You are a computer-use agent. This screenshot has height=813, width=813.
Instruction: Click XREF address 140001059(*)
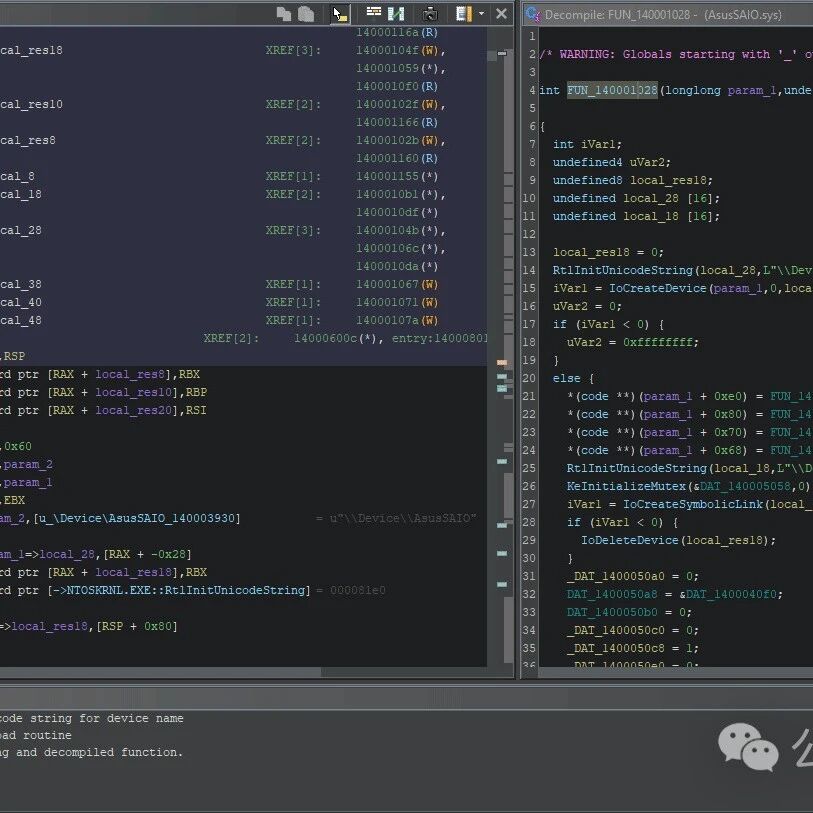(397, 68)
